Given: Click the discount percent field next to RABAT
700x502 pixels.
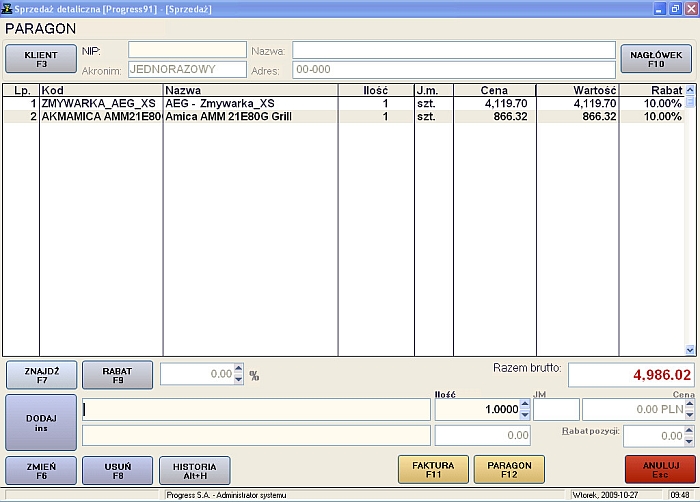Looking at the screenshot, I should [x=197, y=374].
